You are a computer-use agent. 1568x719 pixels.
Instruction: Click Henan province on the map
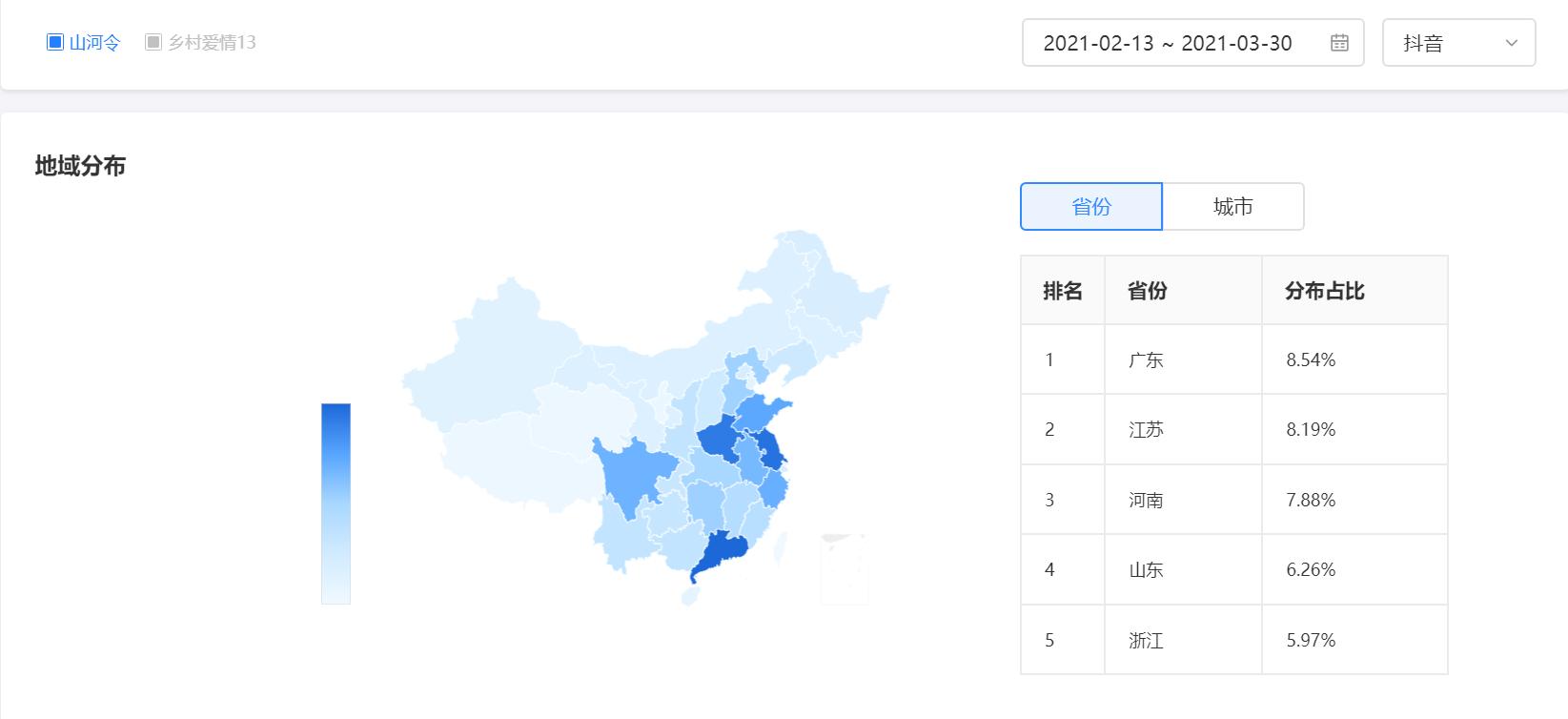pyautogui.click(x=720, y=441)
